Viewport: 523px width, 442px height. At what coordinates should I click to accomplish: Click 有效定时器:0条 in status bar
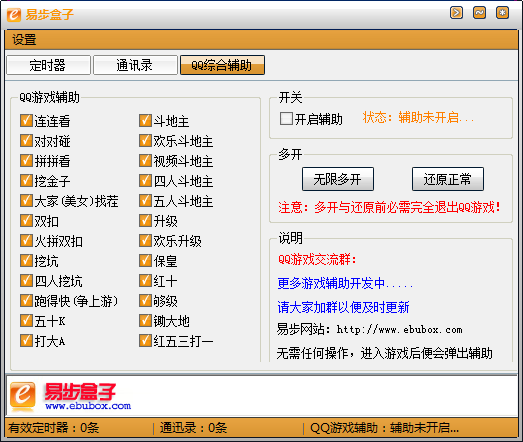54,428
